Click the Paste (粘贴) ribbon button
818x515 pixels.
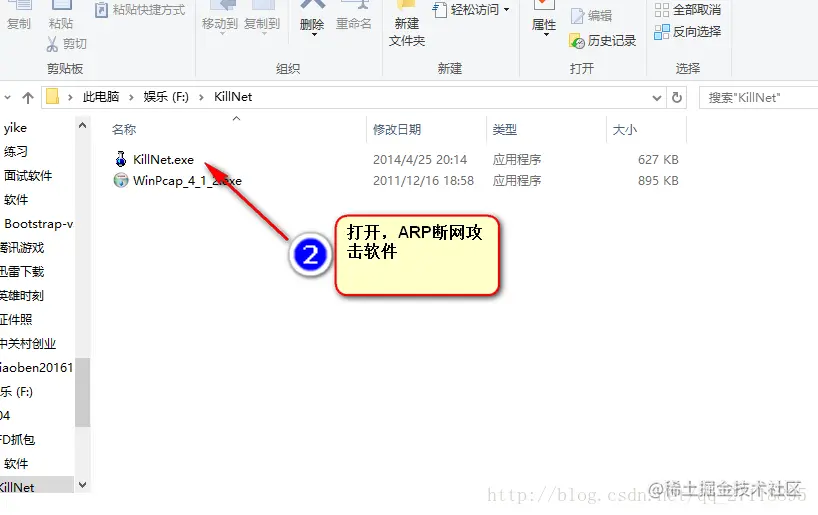61,16
